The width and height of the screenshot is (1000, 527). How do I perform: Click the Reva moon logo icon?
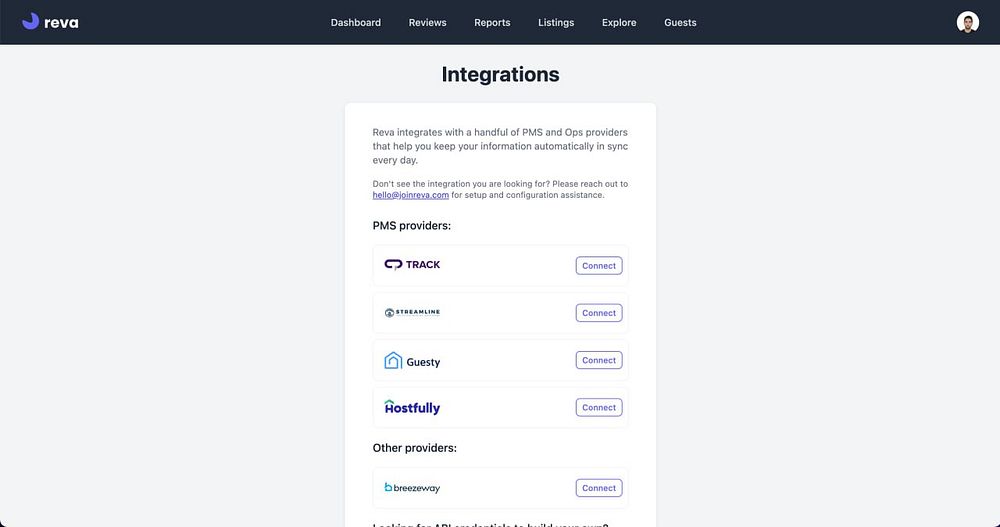coord(30,21)
